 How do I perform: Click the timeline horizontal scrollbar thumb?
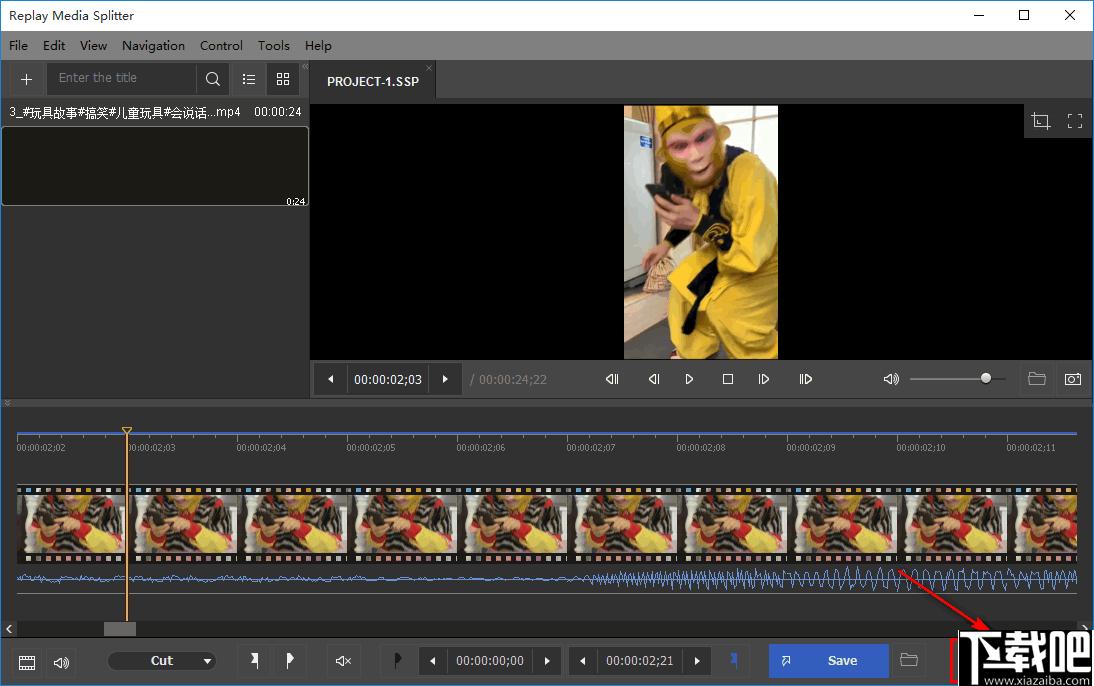[x=120, y=629]
